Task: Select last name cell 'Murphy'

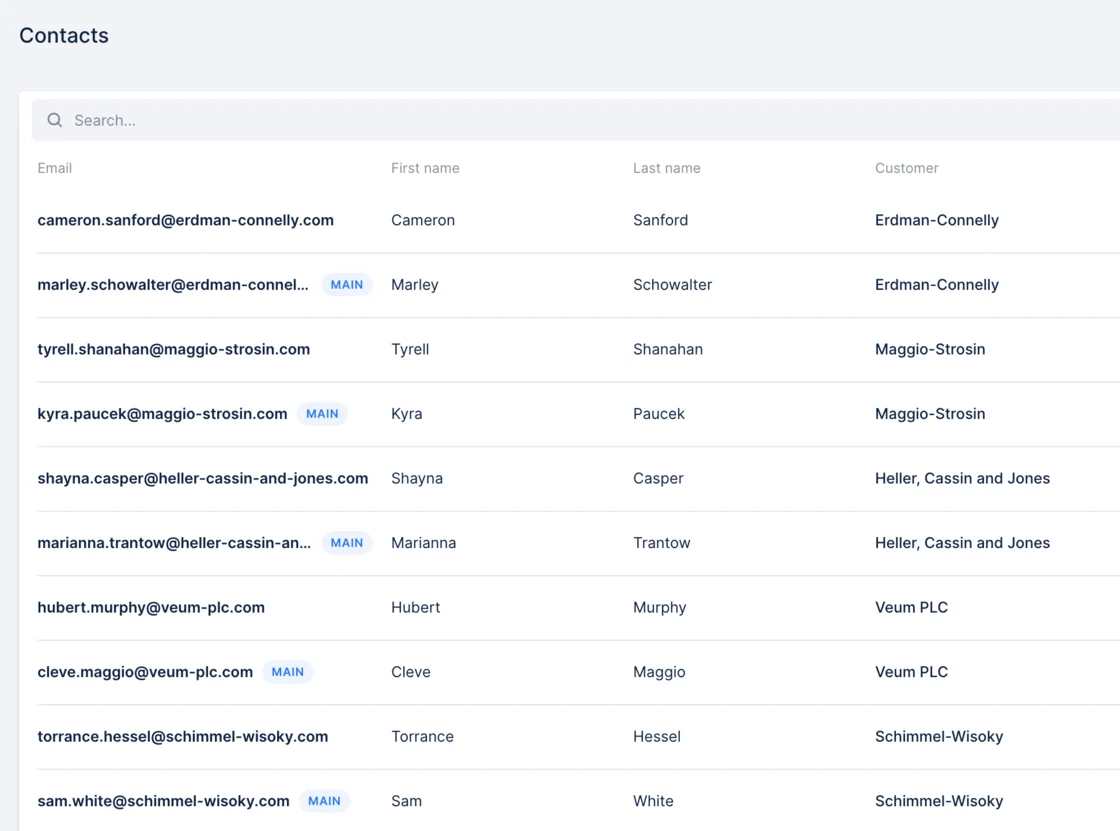Action: coord(659,607)
